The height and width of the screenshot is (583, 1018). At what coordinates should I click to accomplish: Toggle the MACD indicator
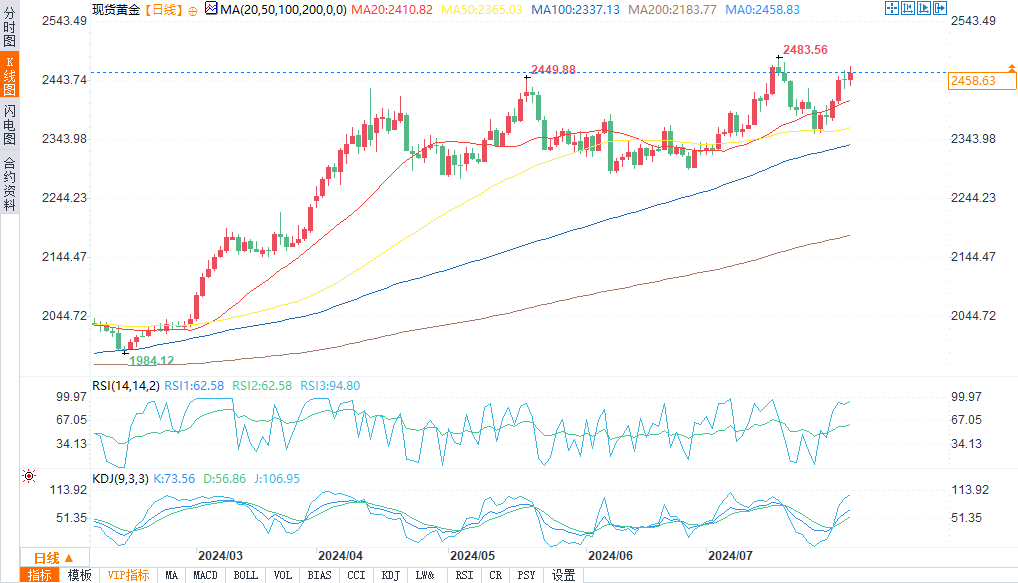click(x=205, y=575)
